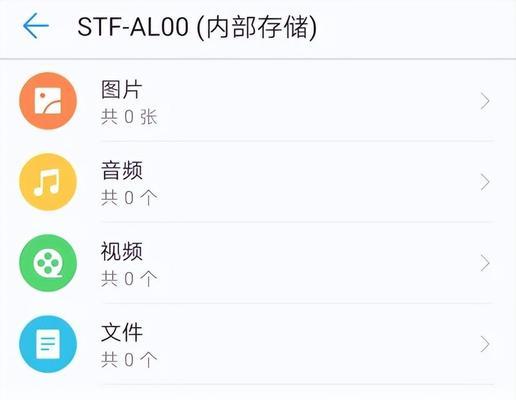This screenshot has height=400, width=516.
Task: Tap the 共 0 张 picture count
Action: [129, 117]
